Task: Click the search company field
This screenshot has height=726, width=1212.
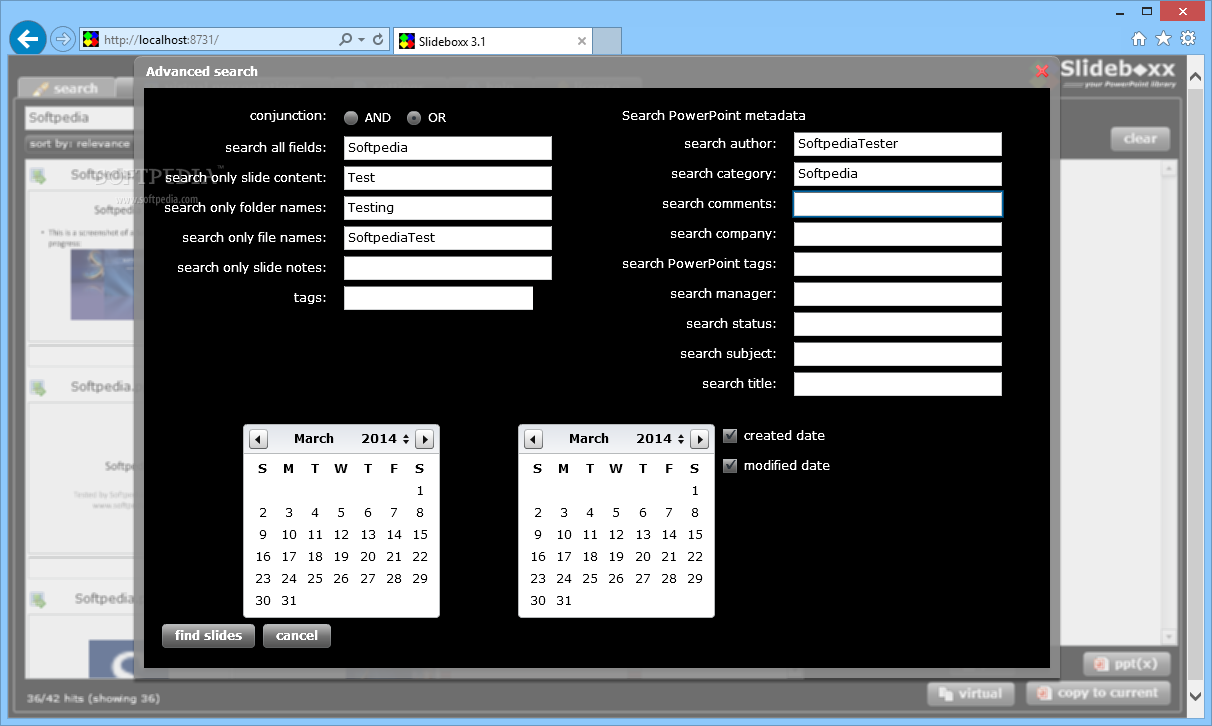Action: click(x=898, y=234)
